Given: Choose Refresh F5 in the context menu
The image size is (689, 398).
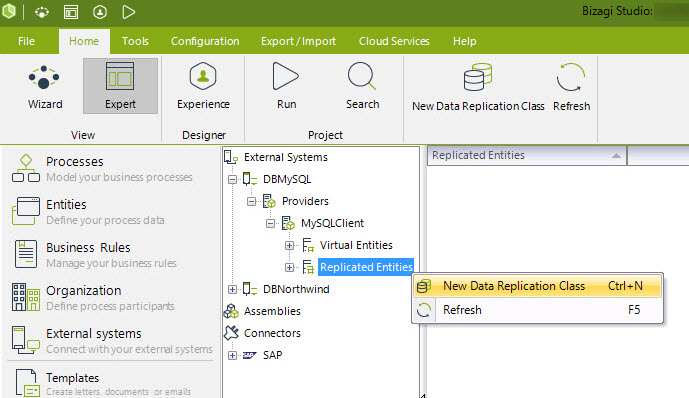Looking at the screenshot, I should [537, 310].
